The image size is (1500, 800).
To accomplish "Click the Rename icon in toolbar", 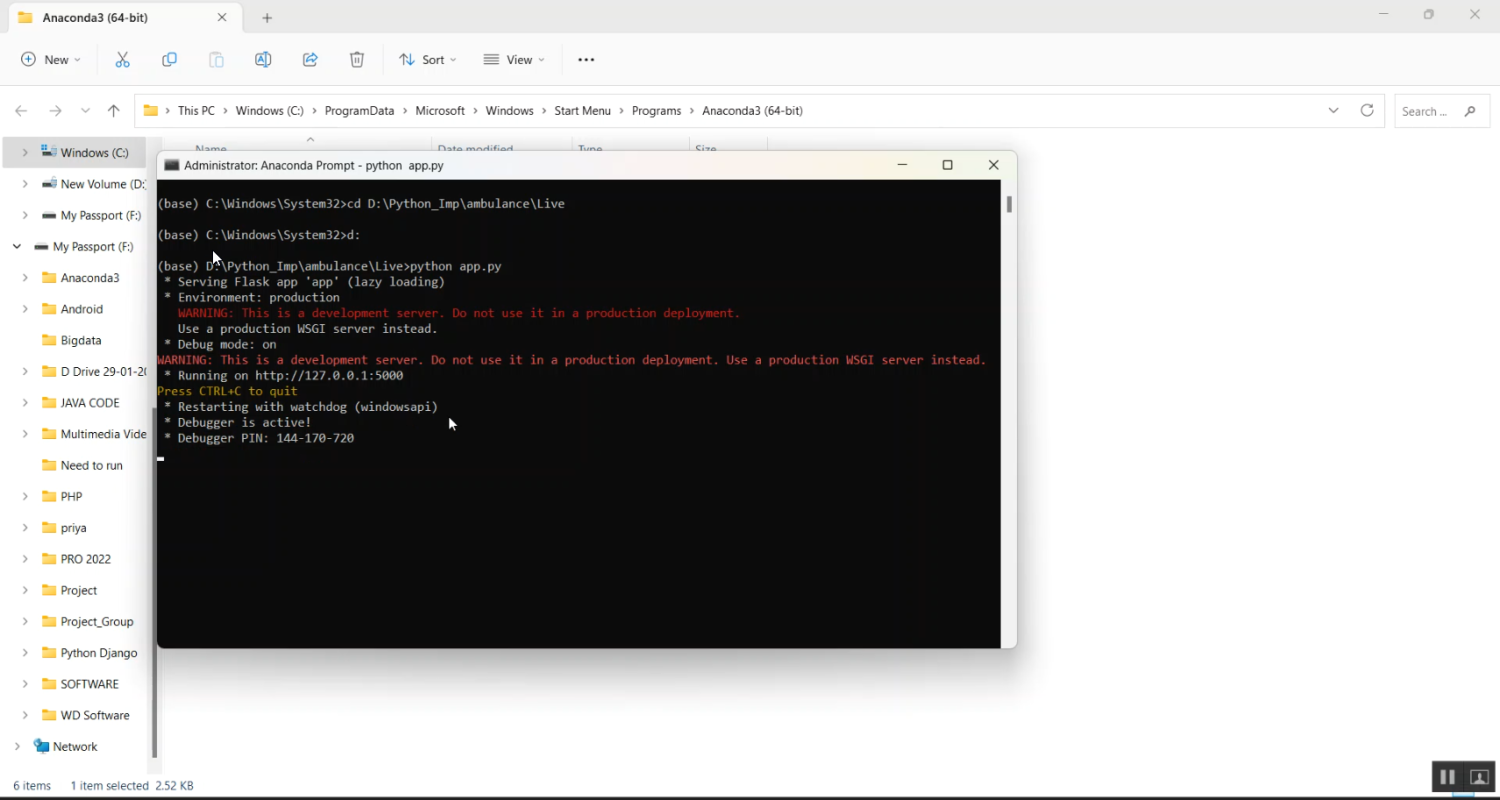I will point(263,60).
